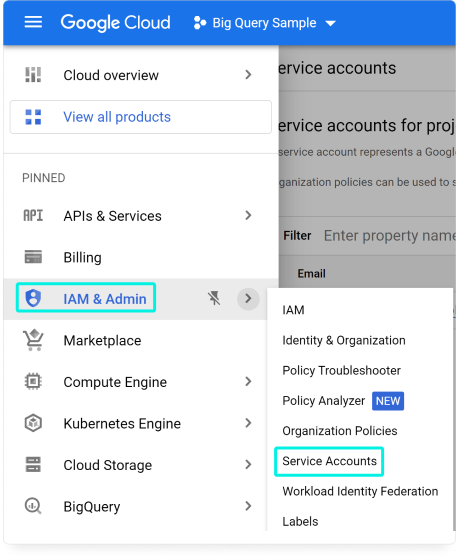460x560 pixels.
Task: Expand the Compute Engine submenu chevron
Action: (x=248, y=381)
